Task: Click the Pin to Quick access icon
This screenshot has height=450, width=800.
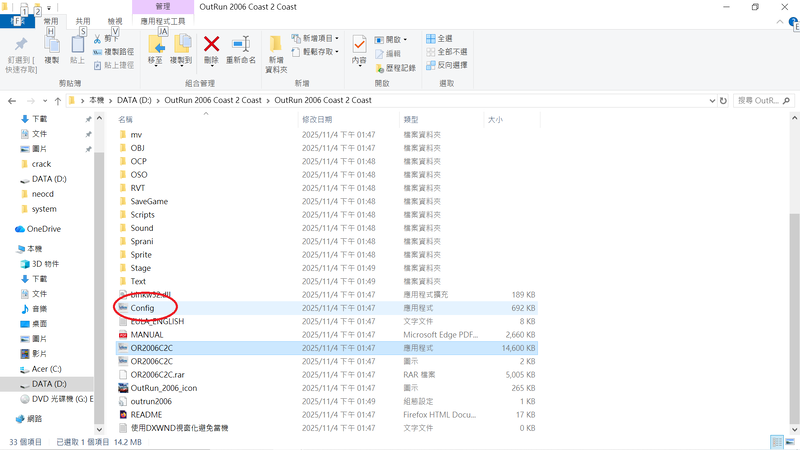Action: 21,45
